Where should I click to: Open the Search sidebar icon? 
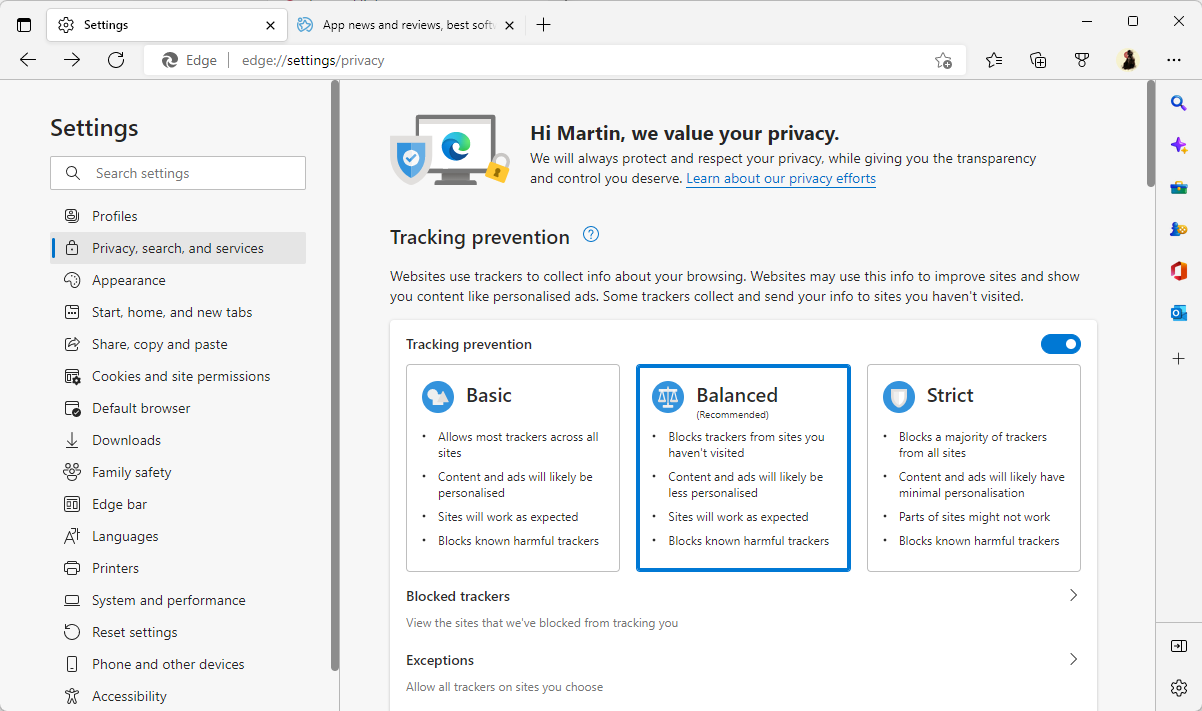point(1178,102)
